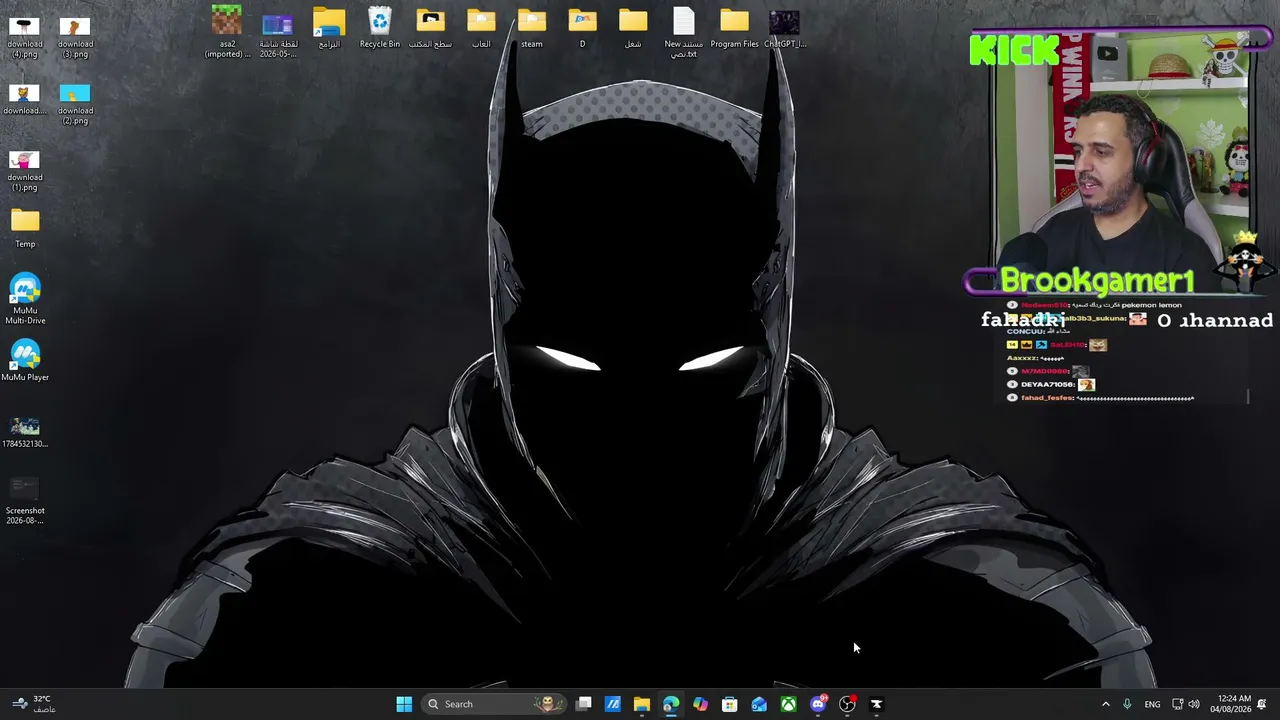
Task: Open OBS Studio from the taskbar
Action: click(847, 704)
